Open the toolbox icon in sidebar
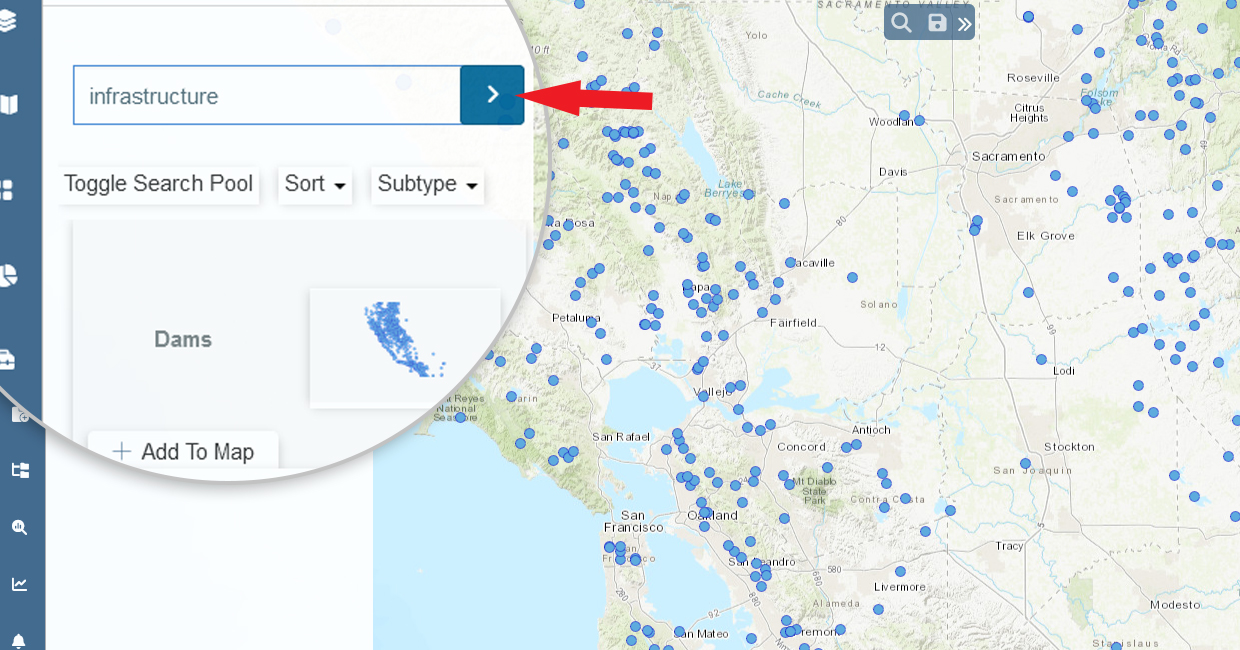The height and width of the screenshot is (650, 1240). click(x=9, y=360)
